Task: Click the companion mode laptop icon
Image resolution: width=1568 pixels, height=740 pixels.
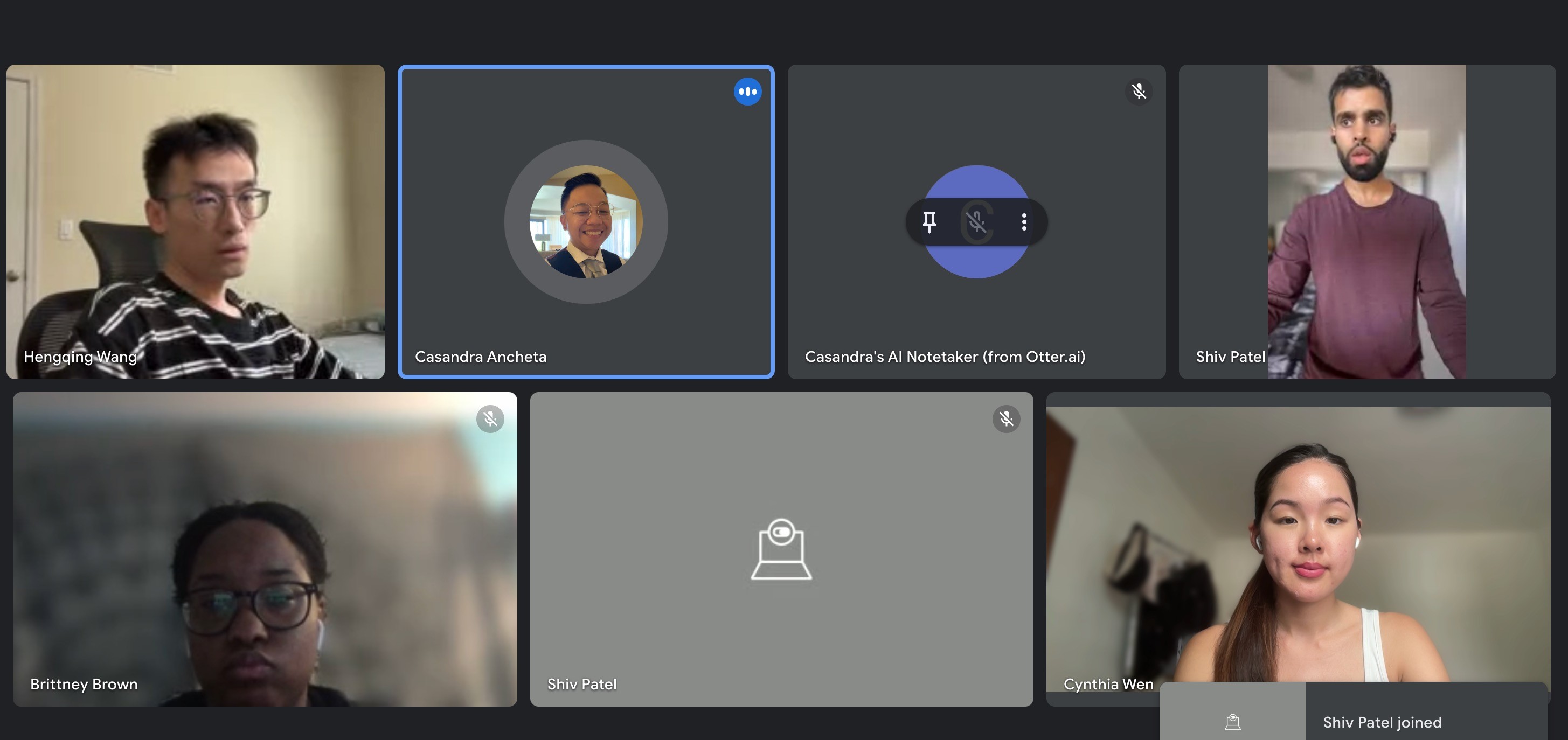Action: pyautogui.click(x=781, y=549)
